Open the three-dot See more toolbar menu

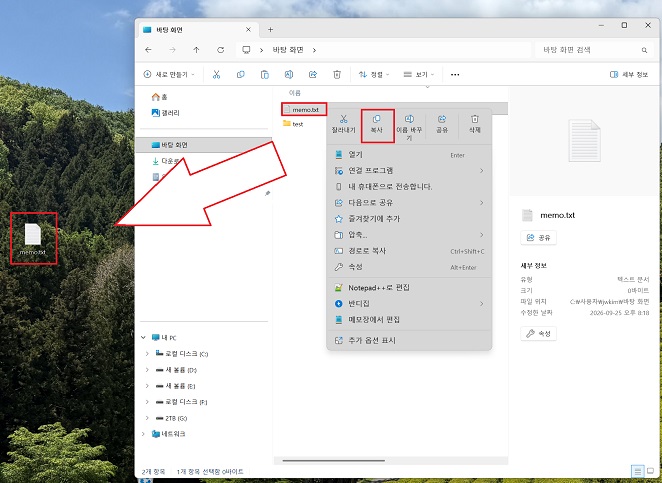coord(455,75)
